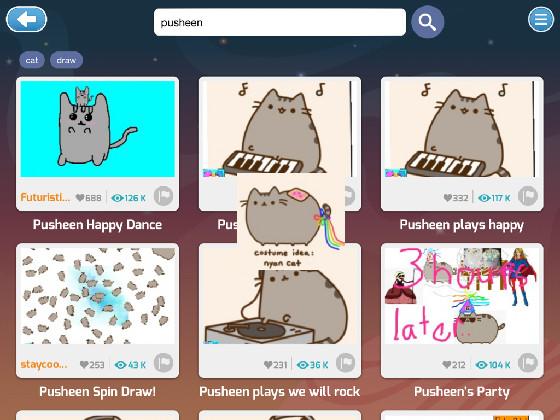Flag the Pusheen plays happy project
The image size is (560, 420).
tap(528, 196)
